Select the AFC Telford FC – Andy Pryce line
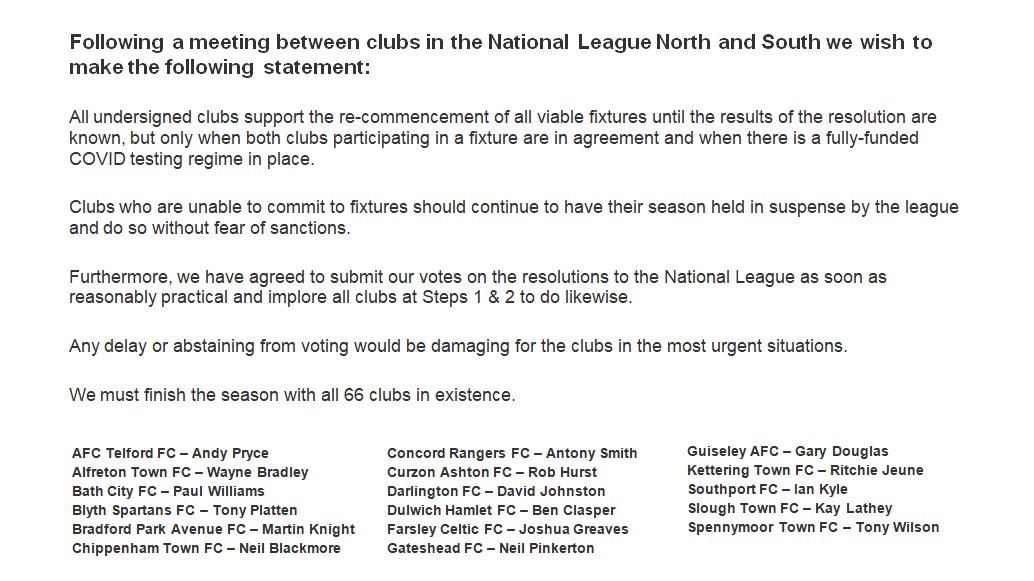Screen dimensions: 1034x581 tap(170, 453)
